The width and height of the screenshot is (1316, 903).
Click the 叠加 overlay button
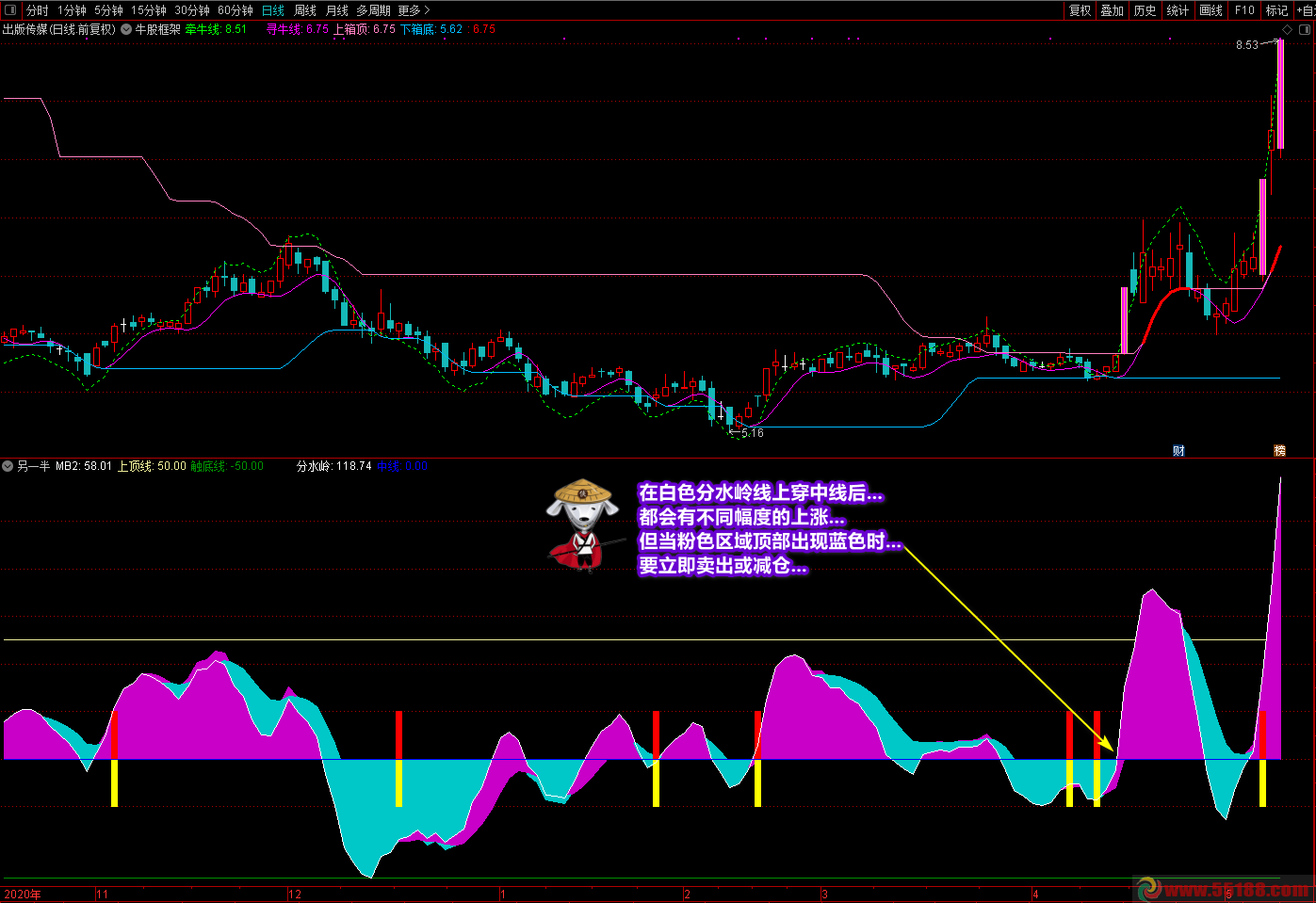pyautogui.click(x=1113, y=10)
